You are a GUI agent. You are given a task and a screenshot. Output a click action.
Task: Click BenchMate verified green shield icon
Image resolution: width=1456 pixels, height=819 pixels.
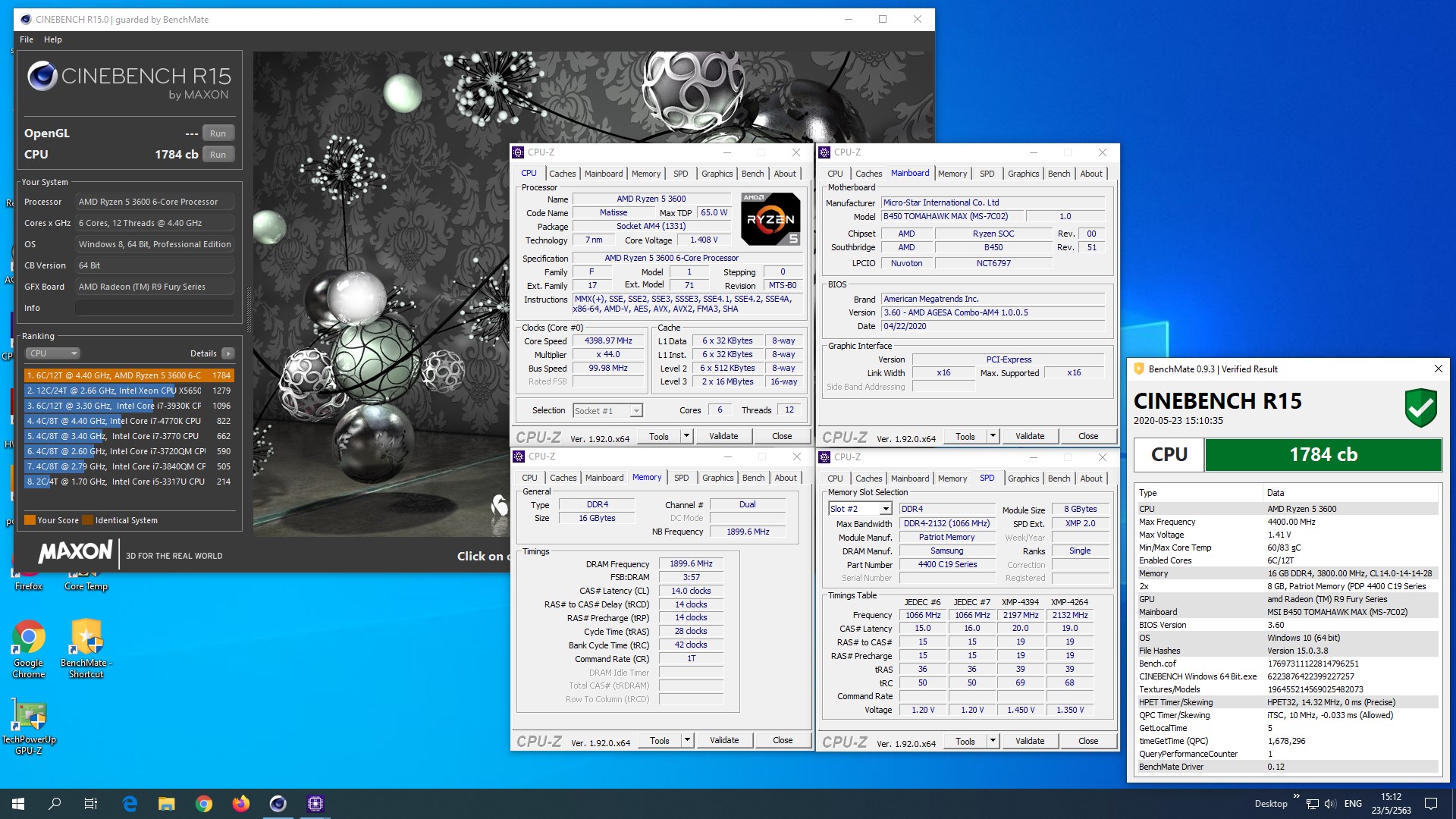click(1420, 408)
